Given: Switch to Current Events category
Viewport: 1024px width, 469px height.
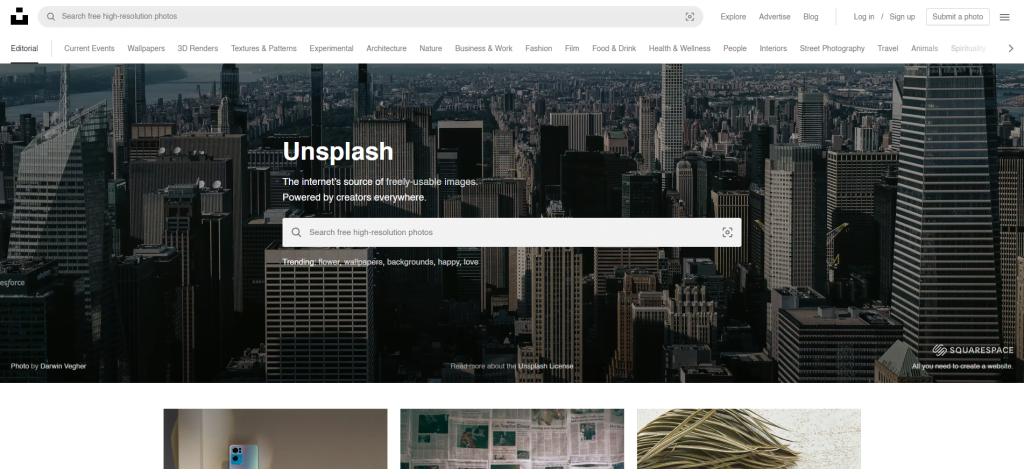Looking at the screenshot, I should 89,48.
